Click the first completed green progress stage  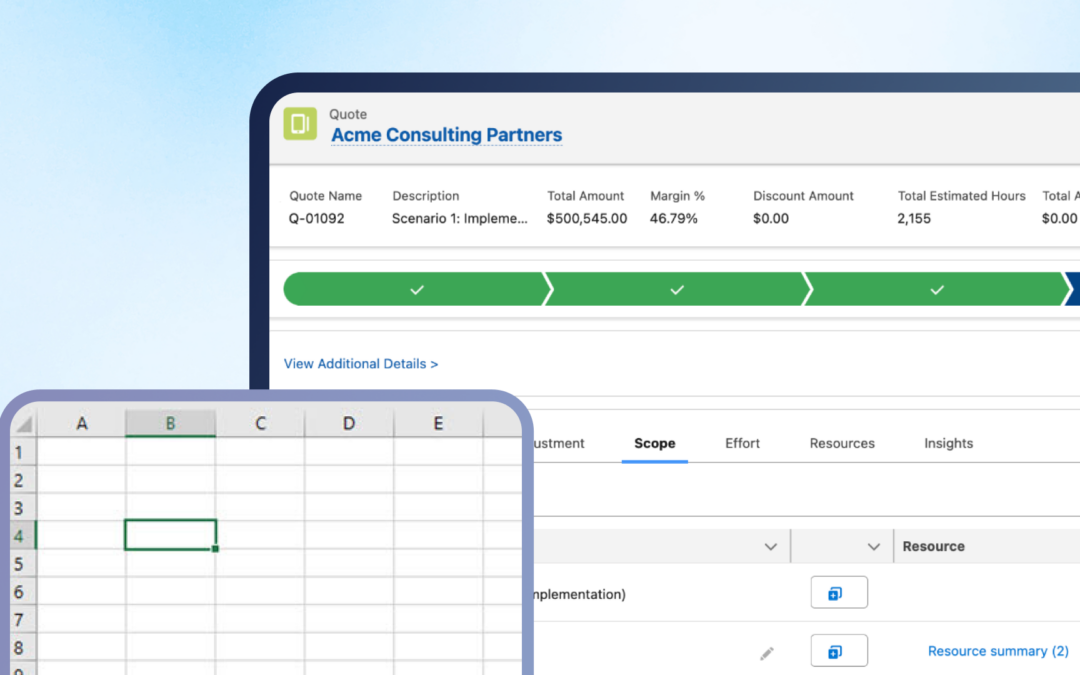[x=416, y=289]
